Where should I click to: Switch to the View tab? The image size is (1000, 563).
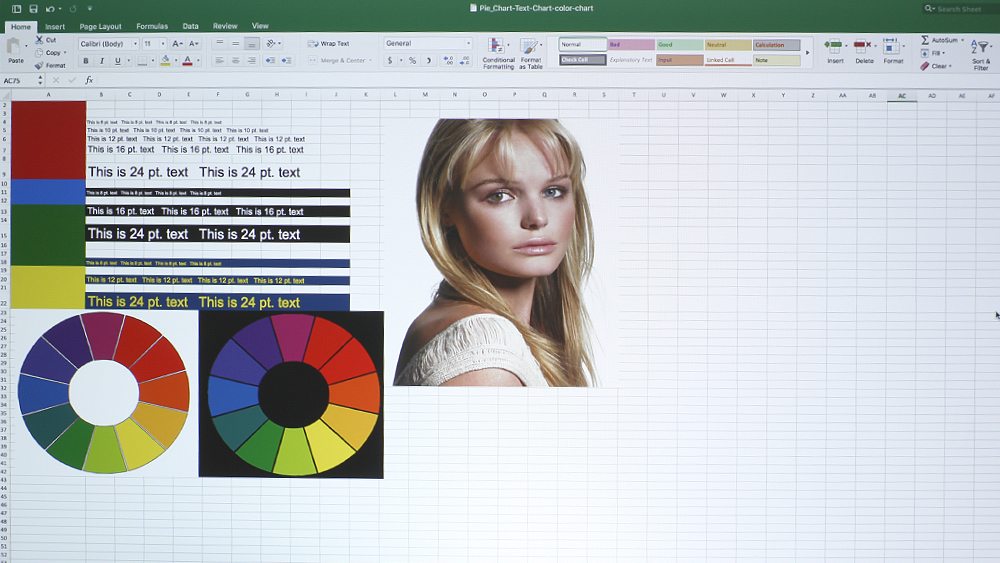[x=260, y=26]
